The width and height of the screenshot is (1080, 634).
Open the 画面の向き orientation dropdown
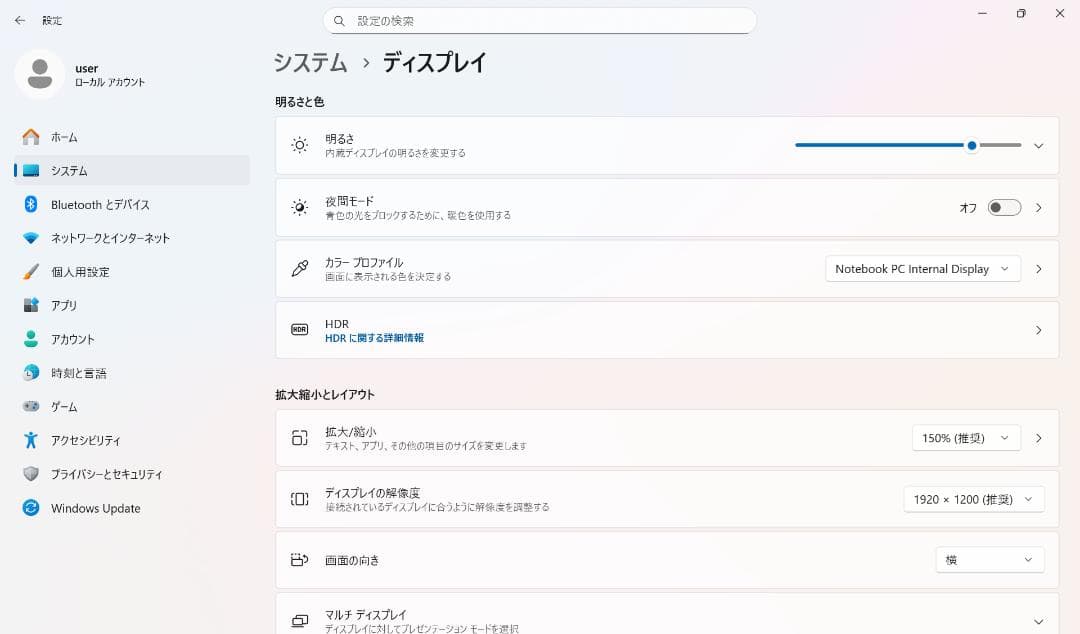[989, 560]
